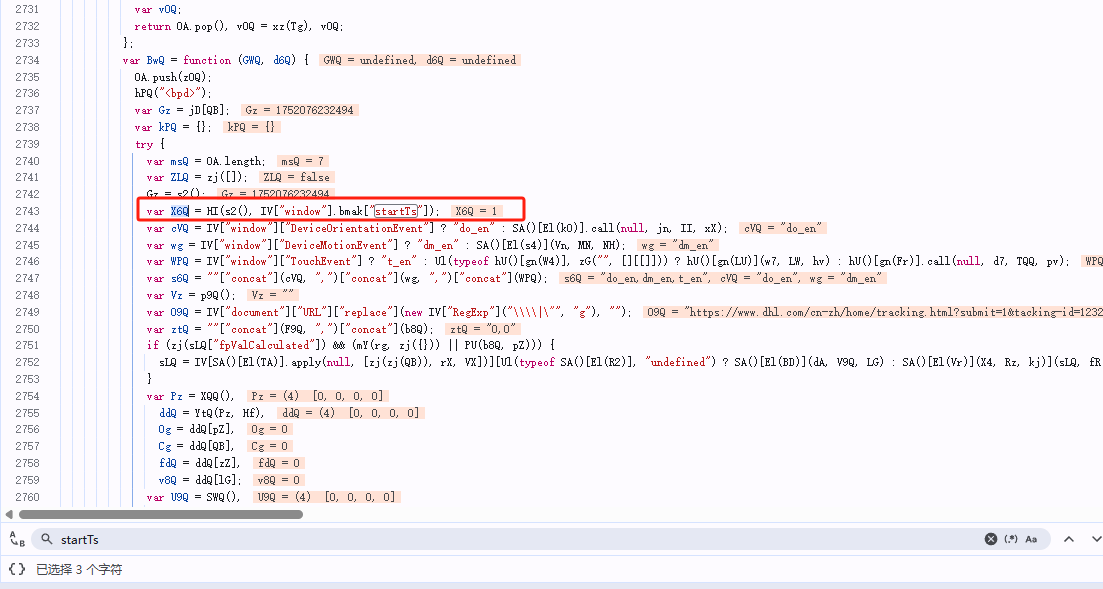Set breakpoint on line 2754
Image resolution: width=1103 pixels, height=589 pixels.
[x=27, y=396]
